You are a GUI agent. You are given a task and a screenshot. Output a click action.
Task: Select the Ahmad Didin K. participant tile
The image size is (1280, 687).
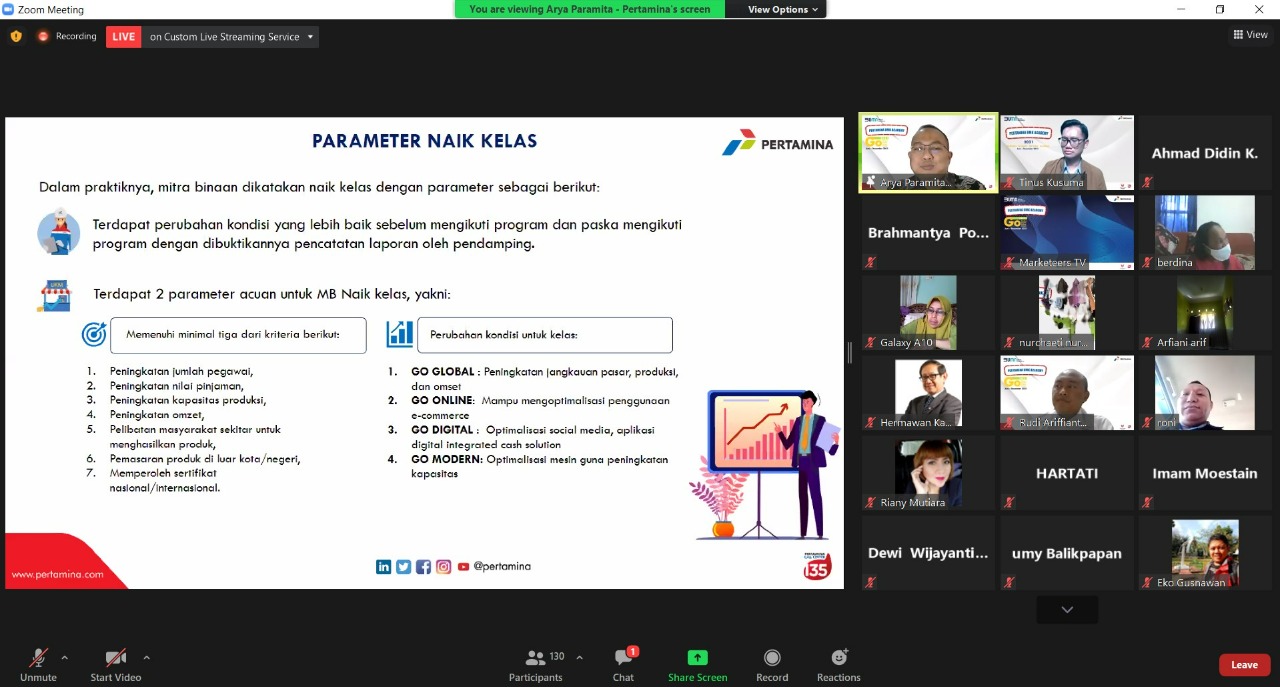point(1205,152)
